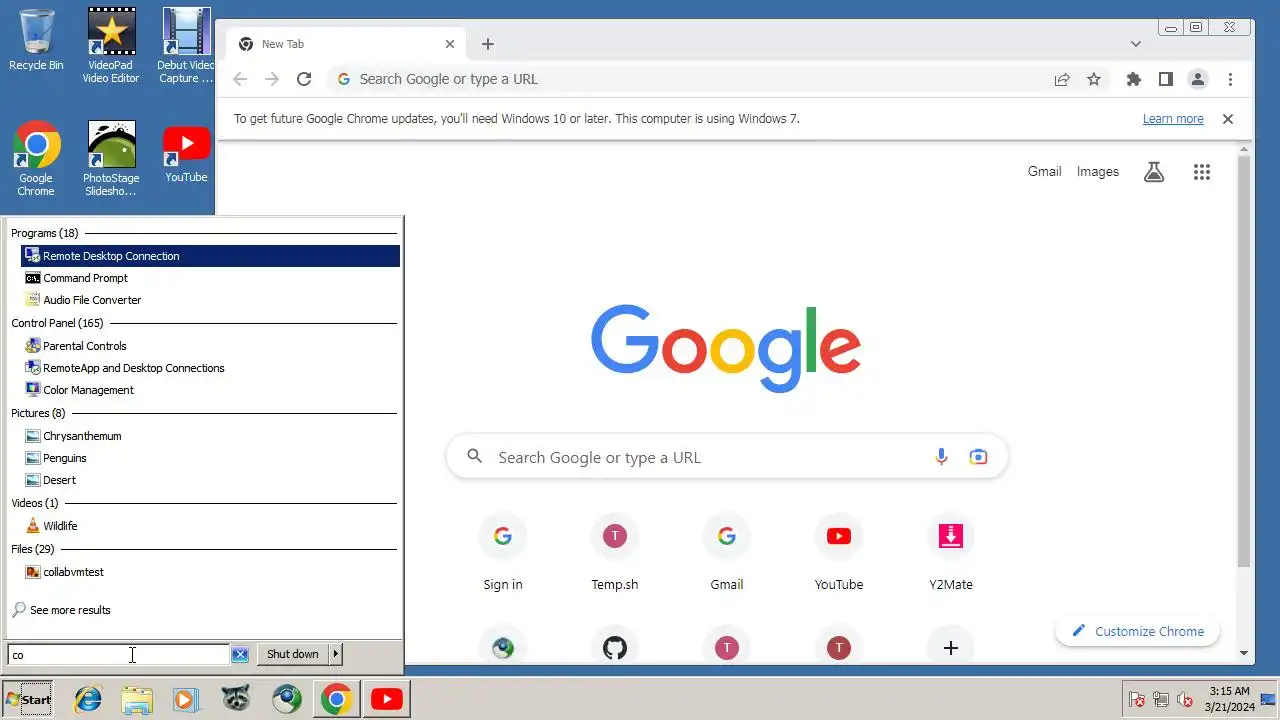Click Chrome's forward arrow
1280x720 pixels.
[x=272, y=79]
